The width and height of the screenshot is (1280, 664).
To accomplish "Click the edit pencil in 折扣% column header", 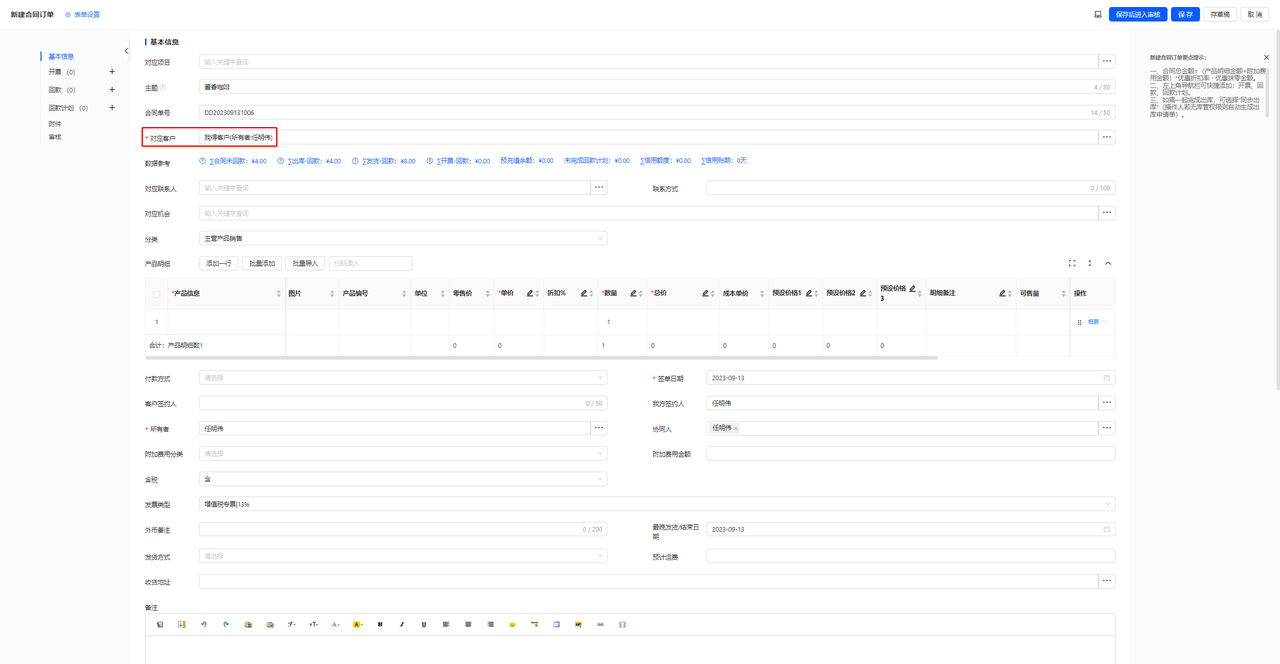I will [x=584, y=294].
